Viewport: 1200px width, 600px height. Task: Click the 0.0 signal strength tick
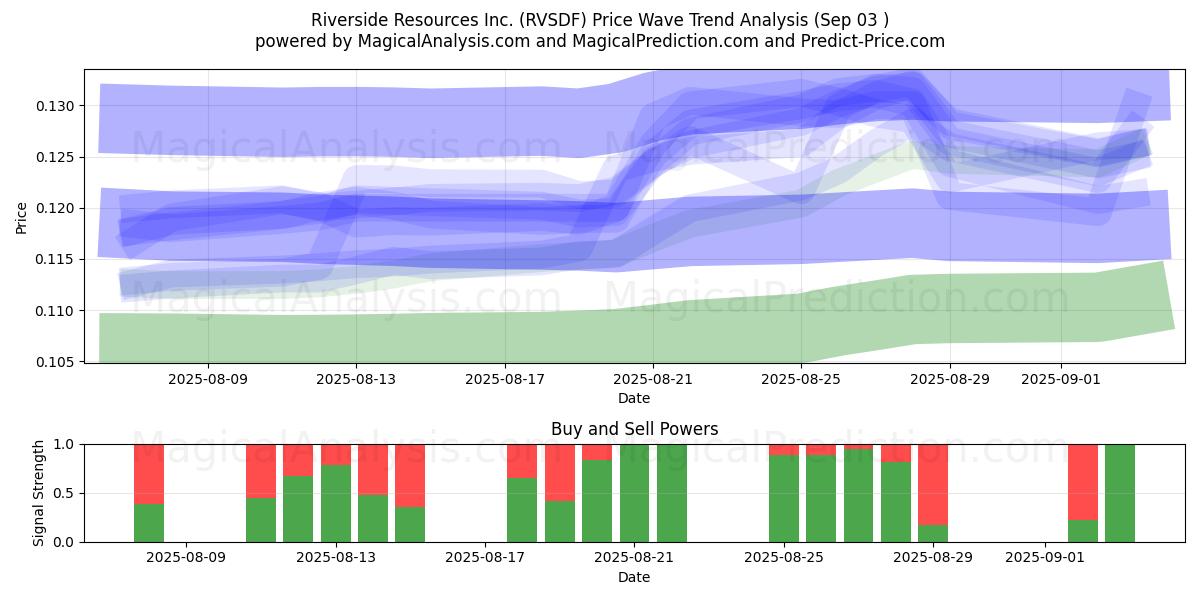pos(65,542)
